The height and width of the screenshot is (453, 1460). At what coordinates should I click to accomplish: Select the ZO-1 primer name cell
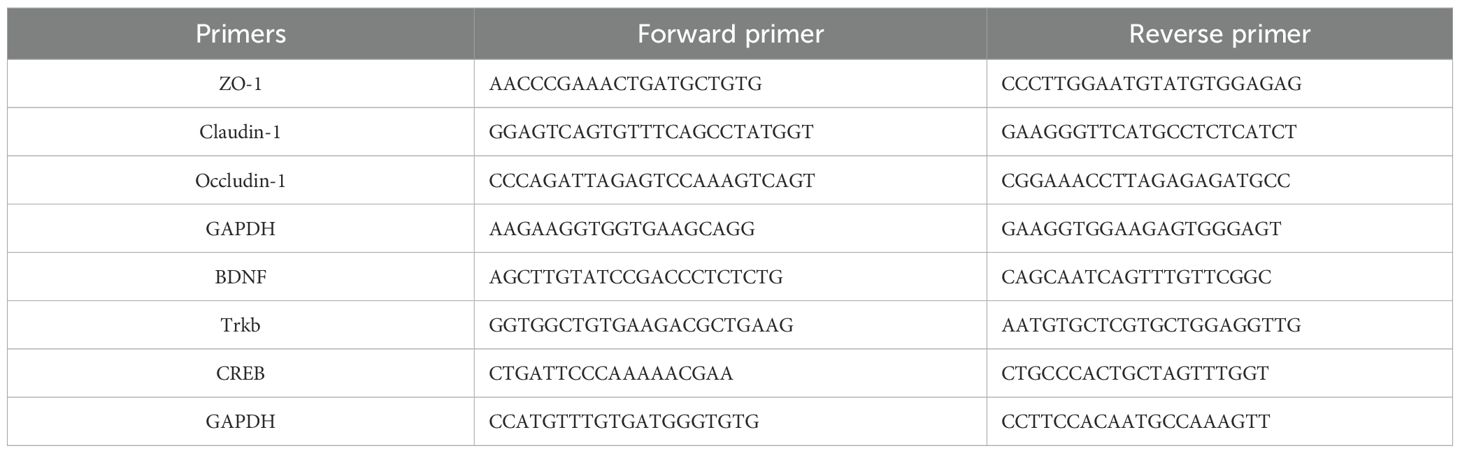coord(240,84)
